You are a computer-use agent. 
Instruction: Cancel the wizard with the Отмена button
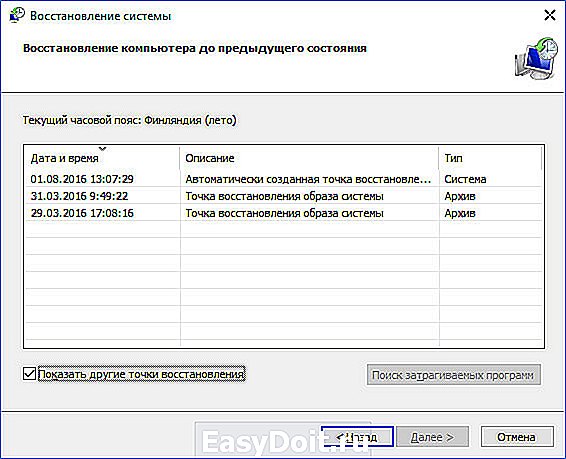517,437
